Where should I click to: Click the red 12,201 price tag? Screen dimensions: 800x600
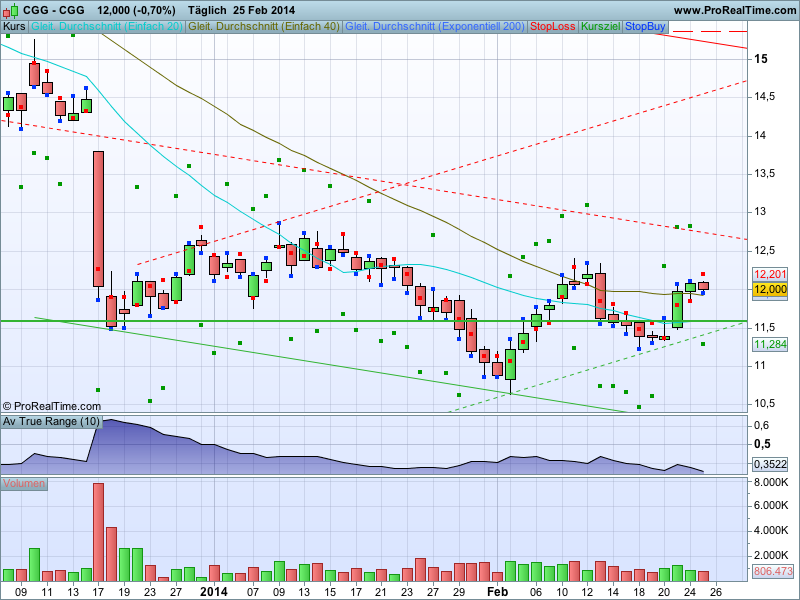click(770, 274)
